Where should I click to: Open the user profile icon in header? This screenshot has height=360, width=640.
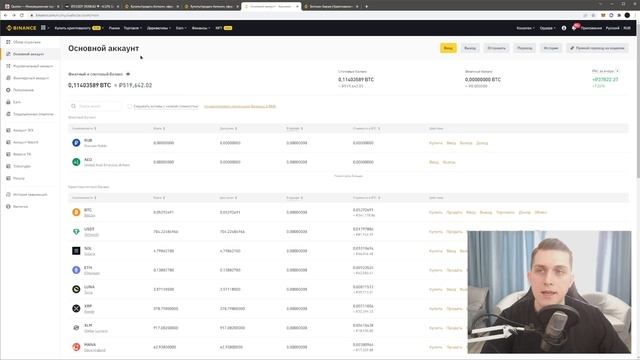(x=564, y=28)
